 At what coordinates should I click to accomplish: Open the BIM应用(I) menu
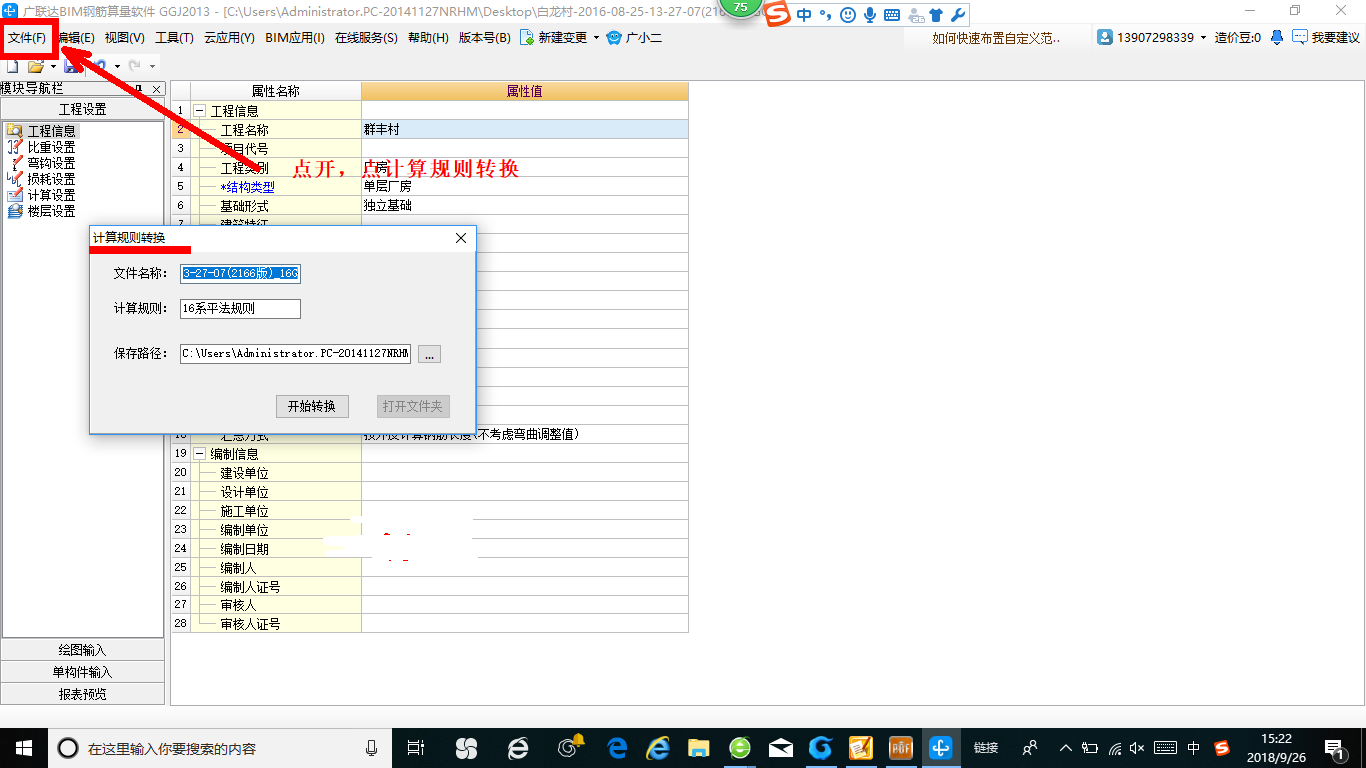(295, 38)
